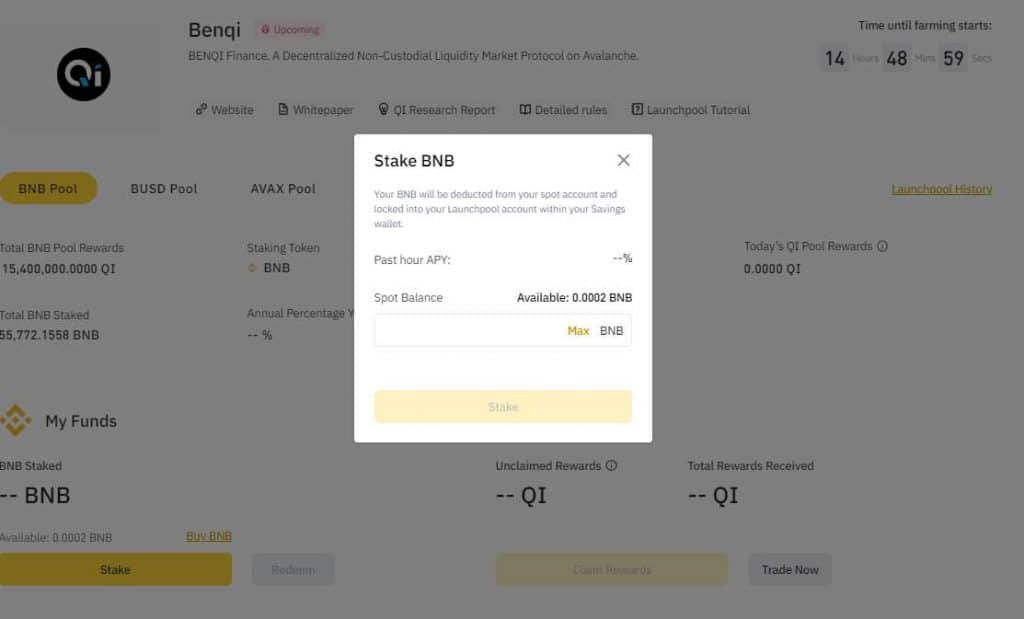
Task: Select the BUSD Pool tab
Action: point(164,188)
